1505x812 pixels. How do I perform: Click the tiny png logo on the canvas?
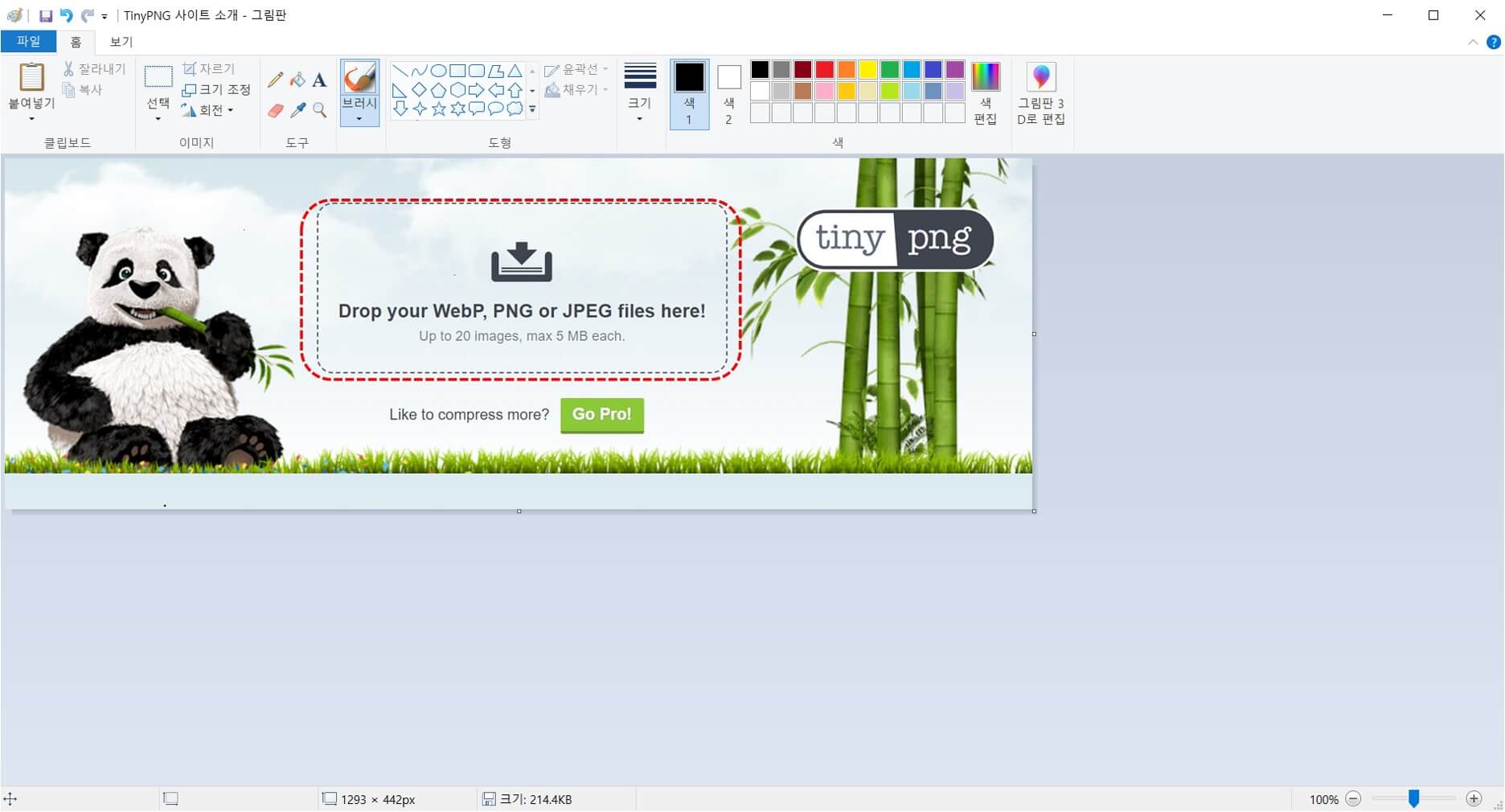(896, 239)
